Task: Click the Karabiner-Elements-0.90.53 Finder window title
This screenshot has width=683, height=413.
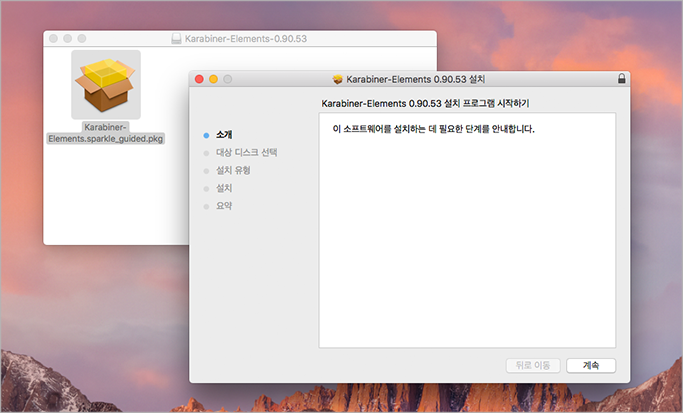Action: point(246,39)
